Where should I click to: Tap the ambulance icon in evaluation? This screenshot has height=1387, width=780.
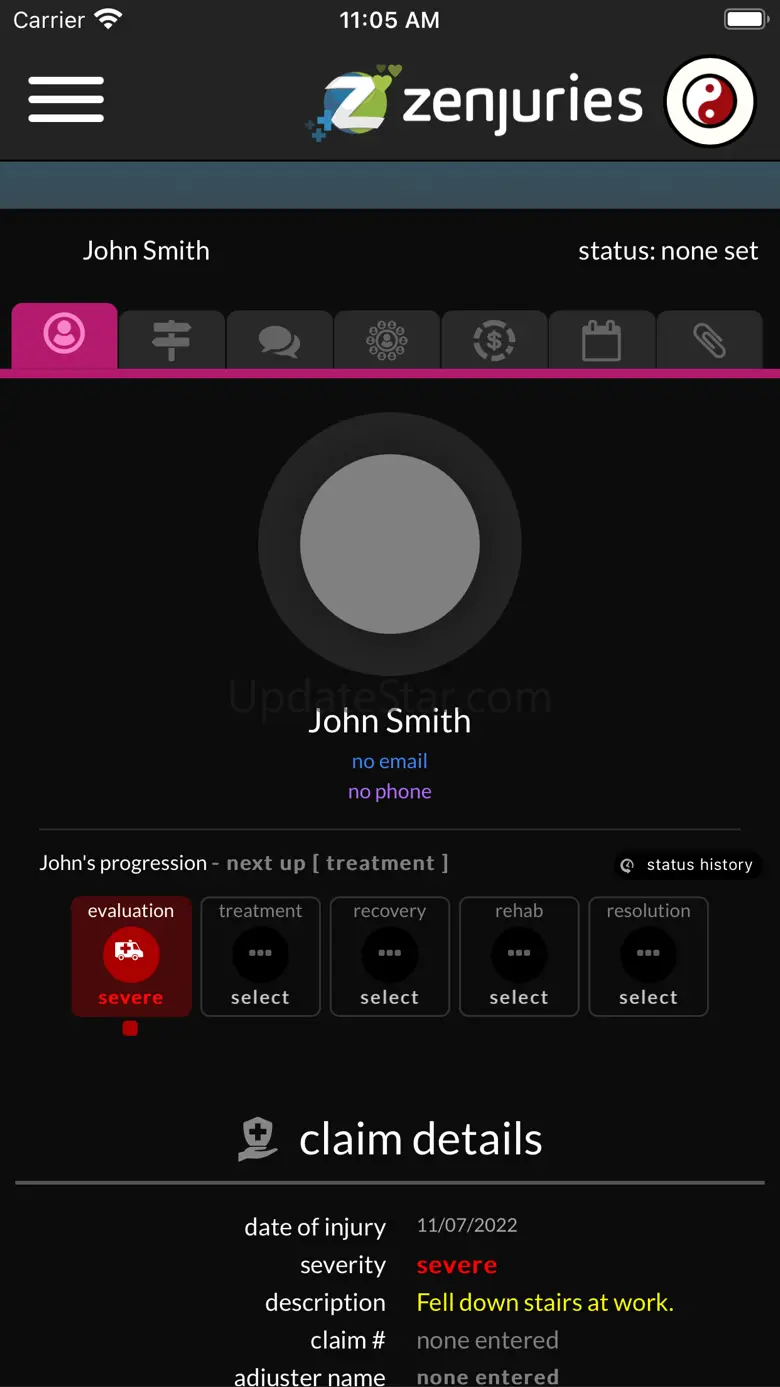point(130,952)
